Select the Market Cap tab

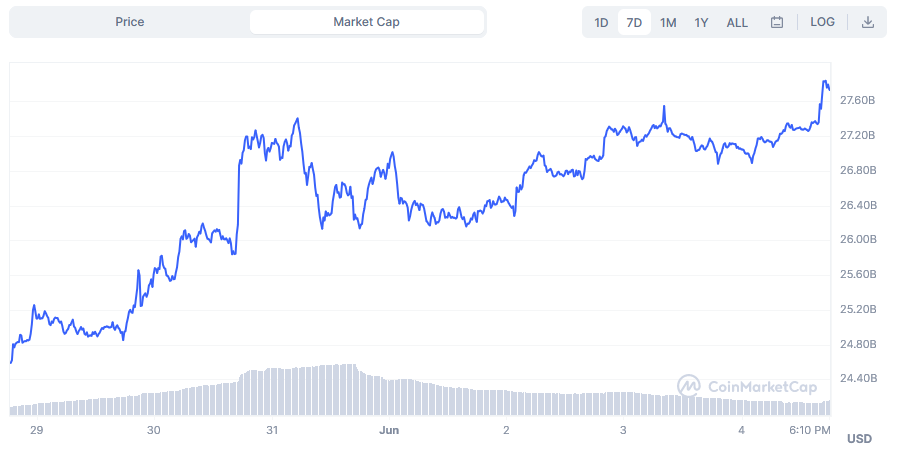(x=366, y=22)
